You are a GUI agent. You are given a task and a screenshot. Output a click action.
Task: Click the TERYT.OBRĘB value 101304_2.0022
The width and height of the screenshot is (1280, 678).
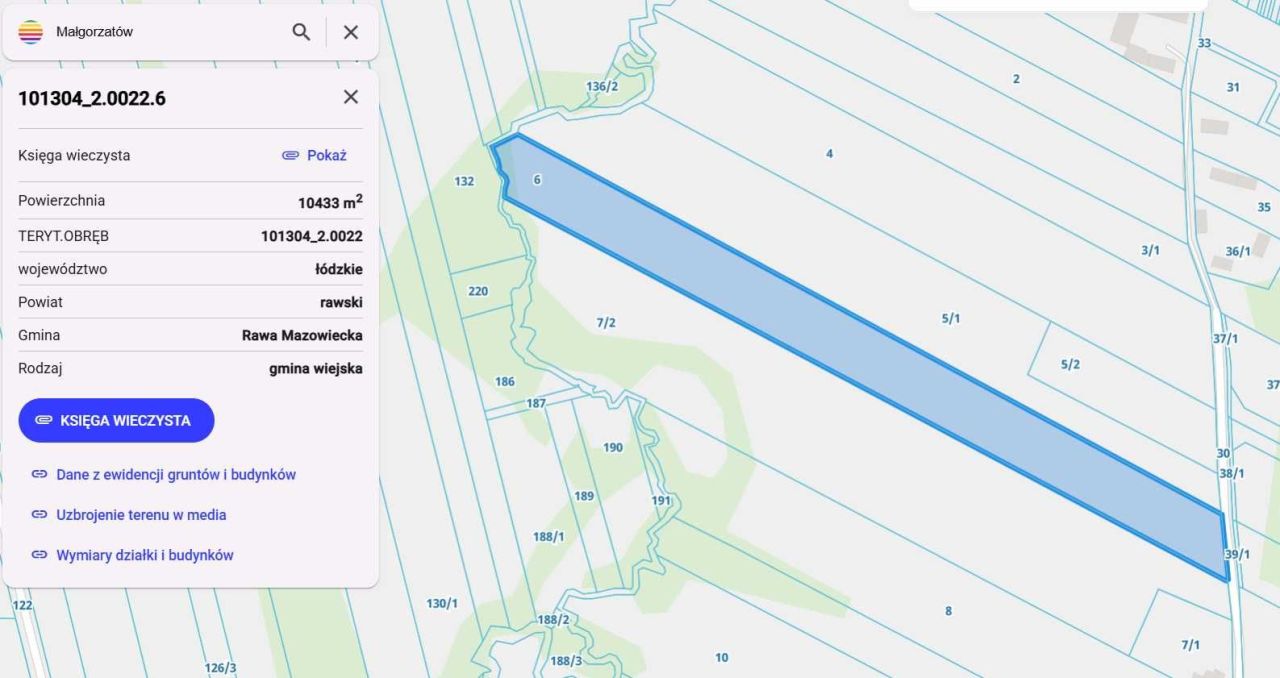click(312, 236)
